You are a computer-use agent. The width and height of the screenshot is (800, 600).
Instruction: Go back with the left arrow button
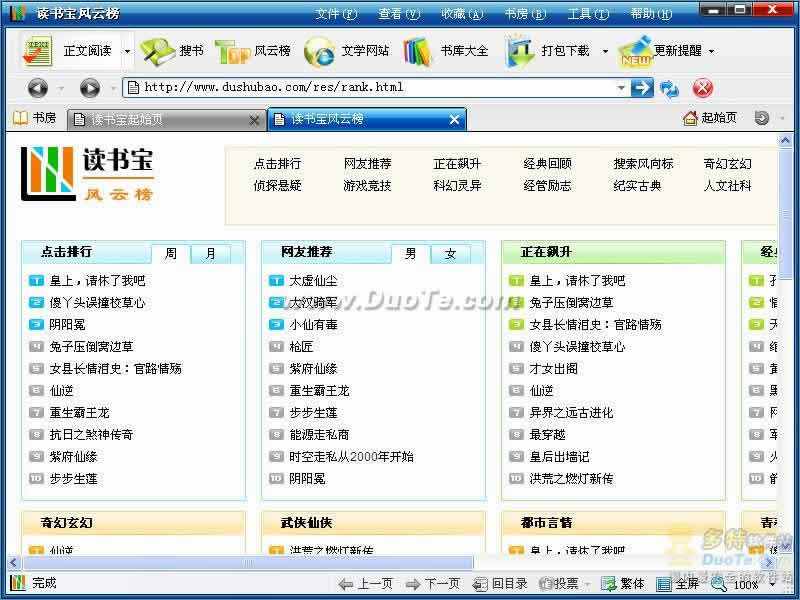pyautogui.click(x=38, y=88)
